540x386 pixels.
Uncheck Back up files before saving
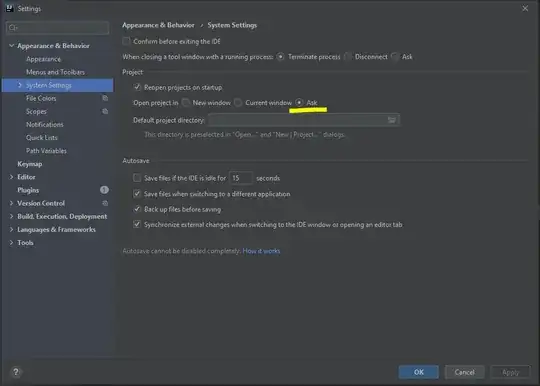pos(137,209)
